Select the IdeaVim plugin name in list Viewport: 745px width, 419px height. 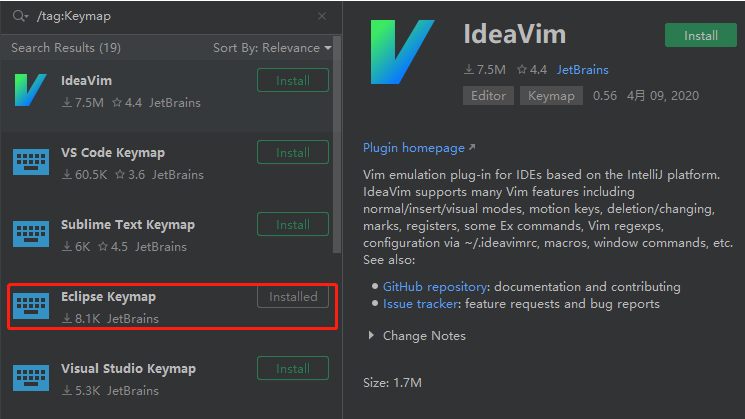tap(86, 80)
